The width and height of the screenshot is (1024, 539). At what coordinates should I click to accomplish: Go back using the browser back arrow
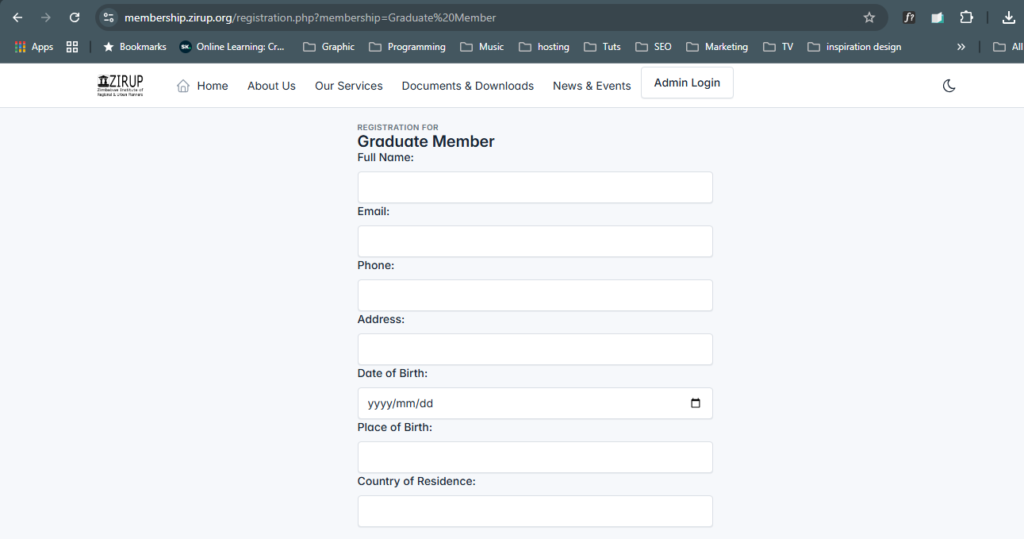coord(17,18)
